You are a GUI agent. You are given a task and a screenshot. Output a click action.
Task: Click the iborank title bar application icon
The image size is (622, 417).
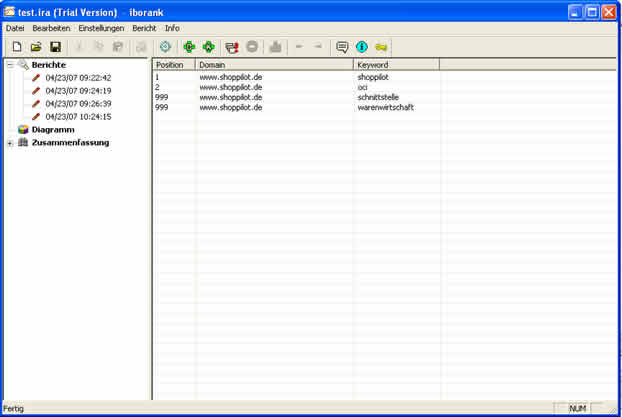[x=9, y=12]
